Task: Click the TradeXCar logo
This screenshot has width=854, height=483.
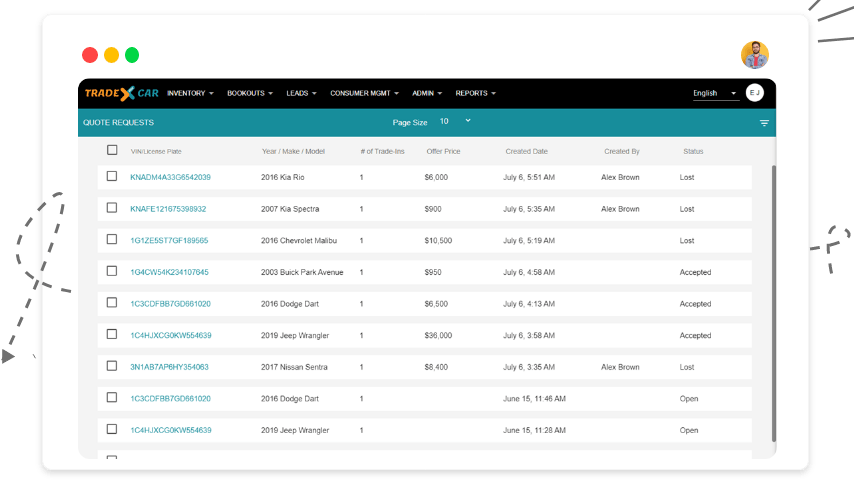Action: pyautogui.click(x=119, y=93)
